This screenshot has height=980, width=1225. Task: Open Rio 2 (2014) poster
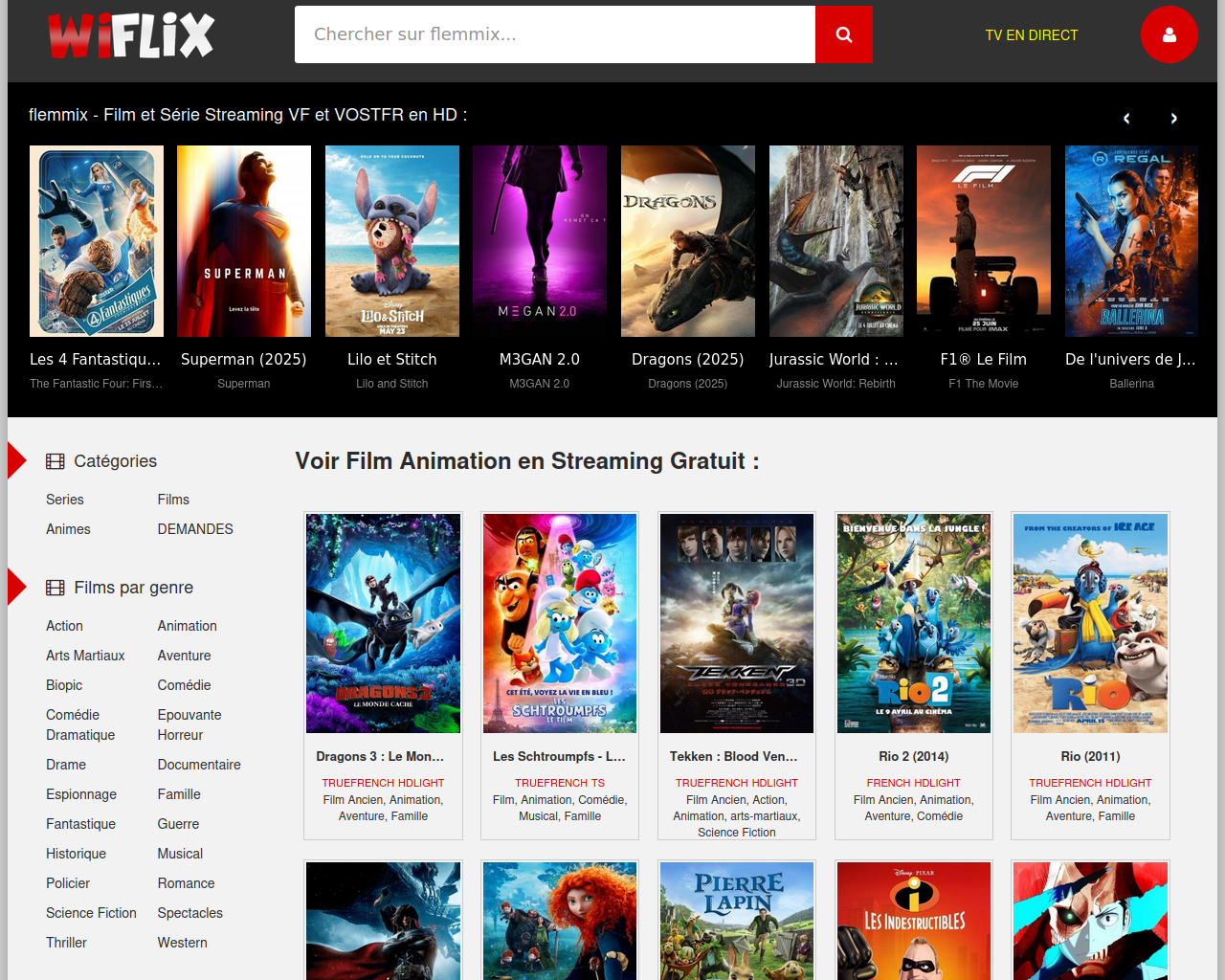coord(914,623)
